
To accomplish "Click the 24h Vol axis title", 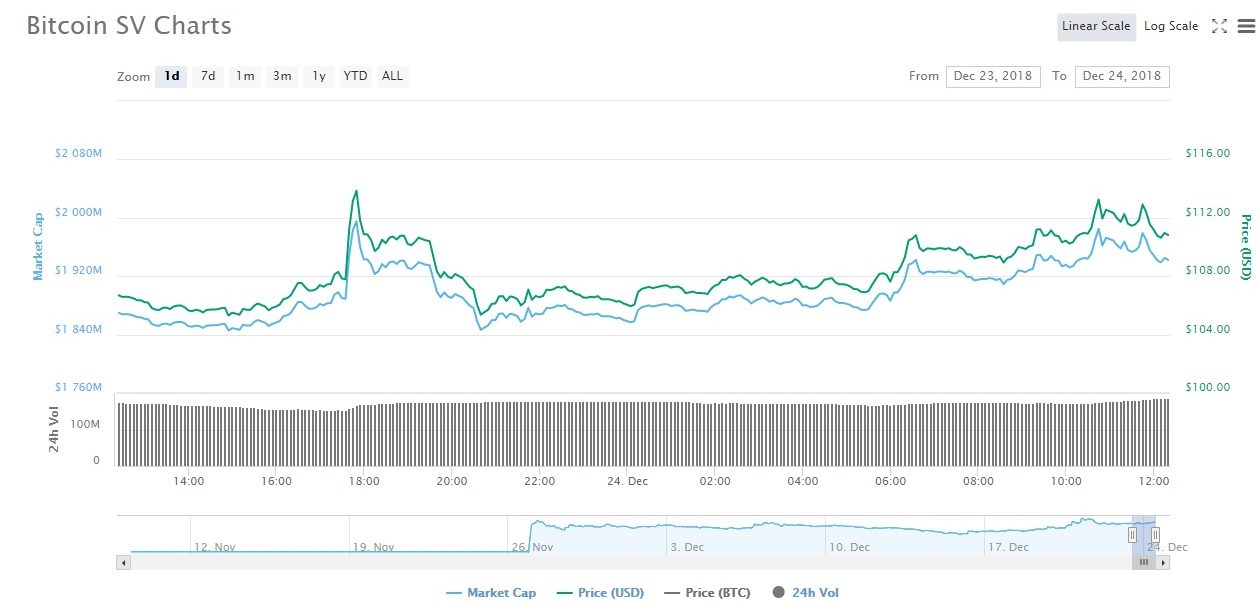I will 55,429.
